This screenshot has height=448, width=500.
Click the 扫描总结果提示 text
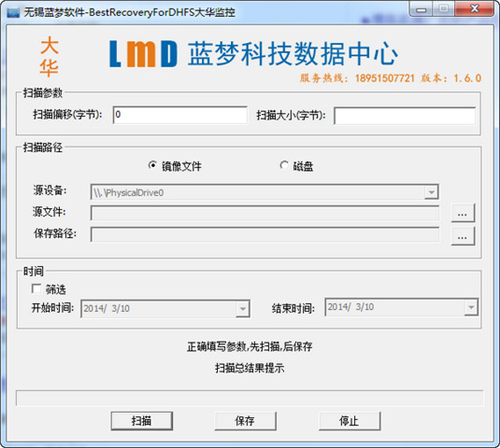click(x=250, y=368)
